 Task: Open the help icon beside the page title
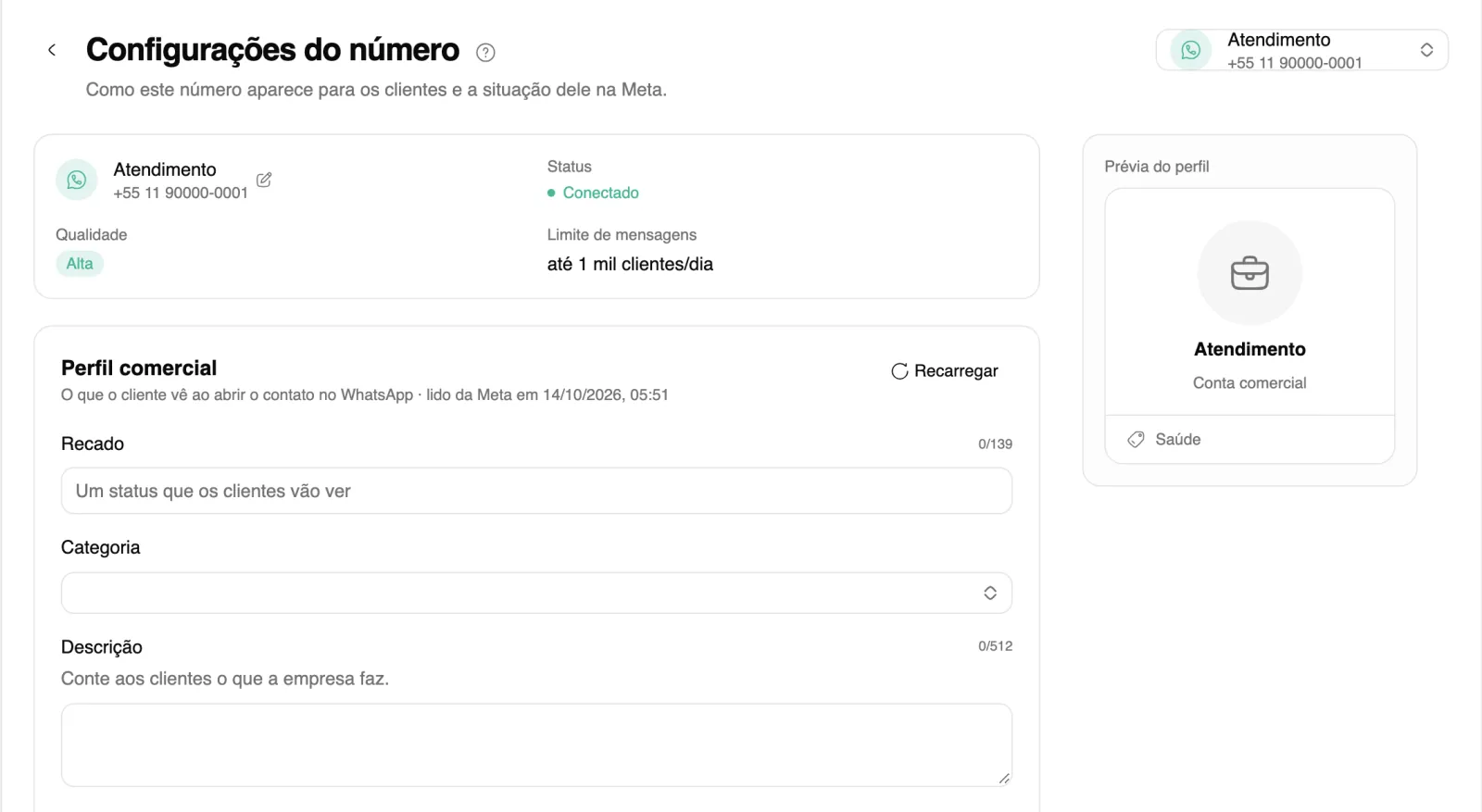[485, 53]
